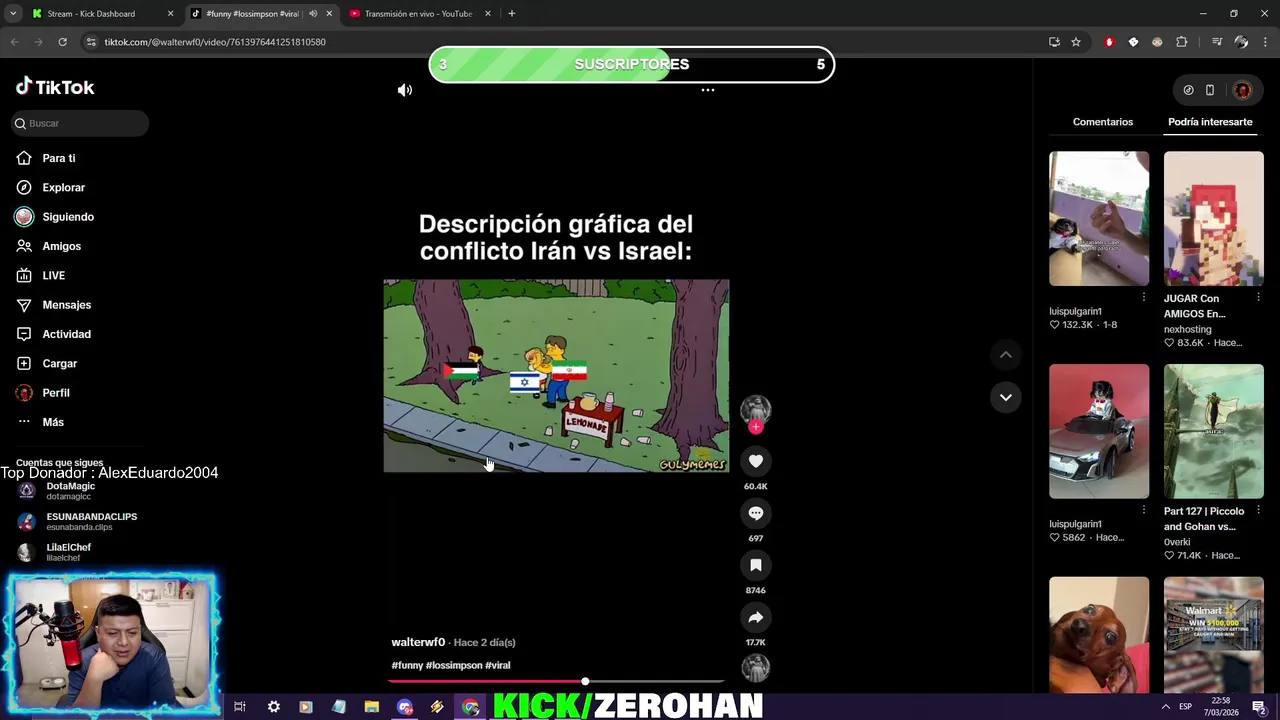Click install app icon in address bar
This screenshot has width=1280, height=720.
(1054, 42)
